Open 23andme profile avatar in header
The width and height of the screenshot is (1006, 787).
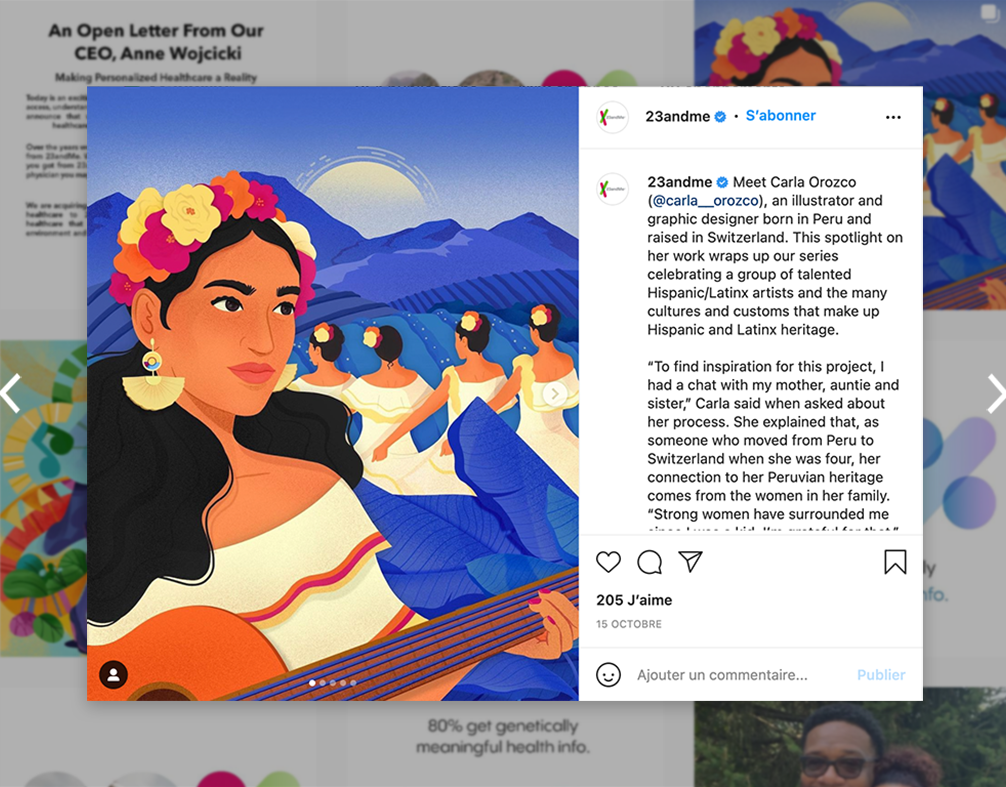coord(613,117)
